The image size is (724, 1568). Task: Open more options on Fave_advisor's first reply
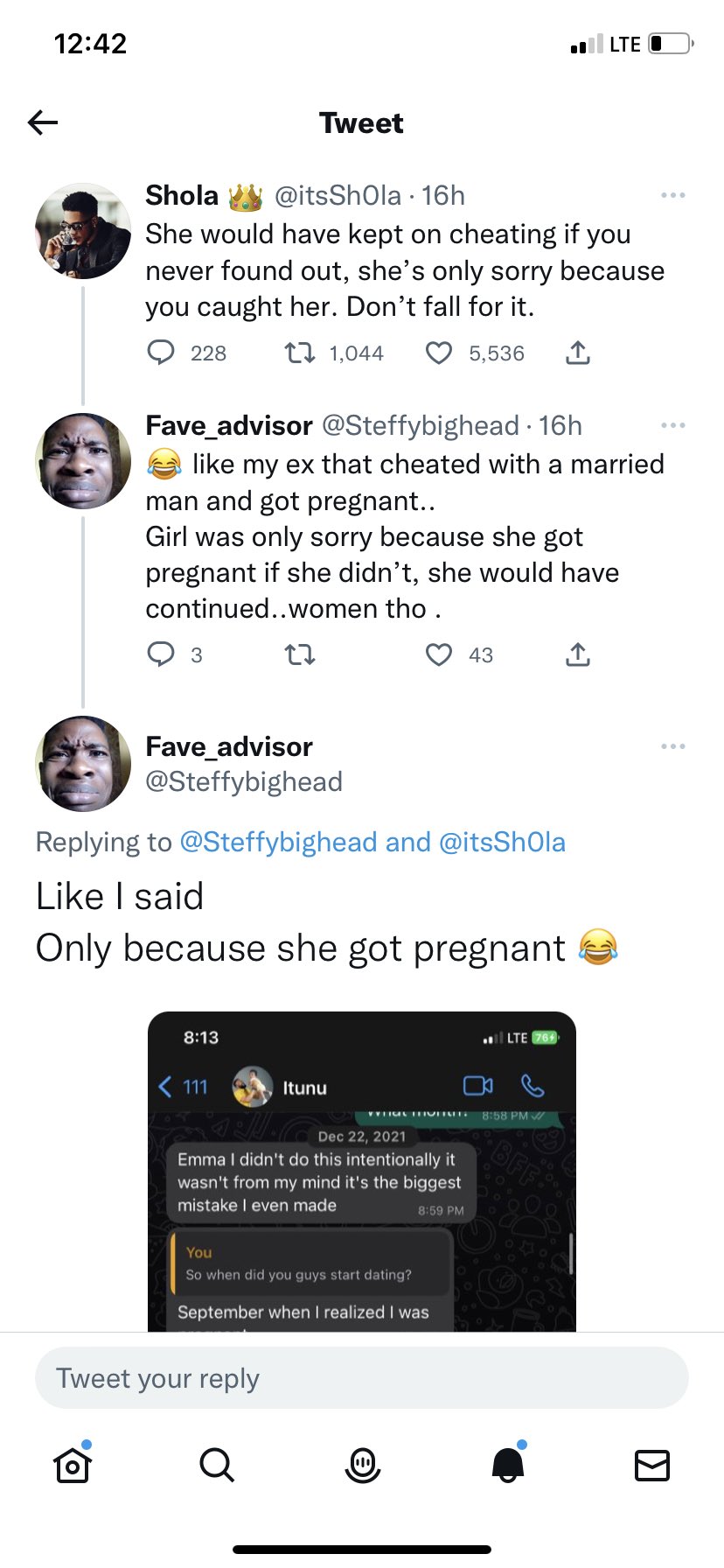coord(672,425)
